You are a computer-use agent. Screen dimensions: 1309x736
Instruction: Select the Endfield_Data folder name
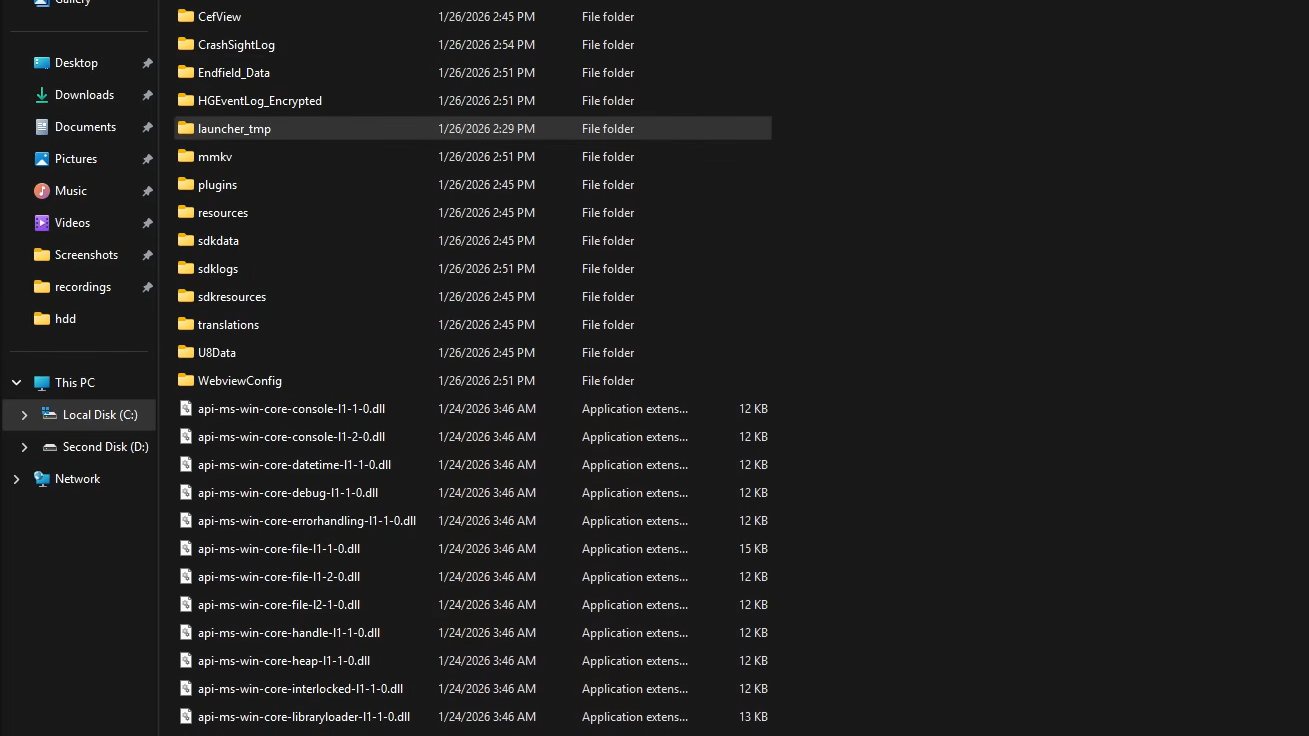tap(234, 73)
